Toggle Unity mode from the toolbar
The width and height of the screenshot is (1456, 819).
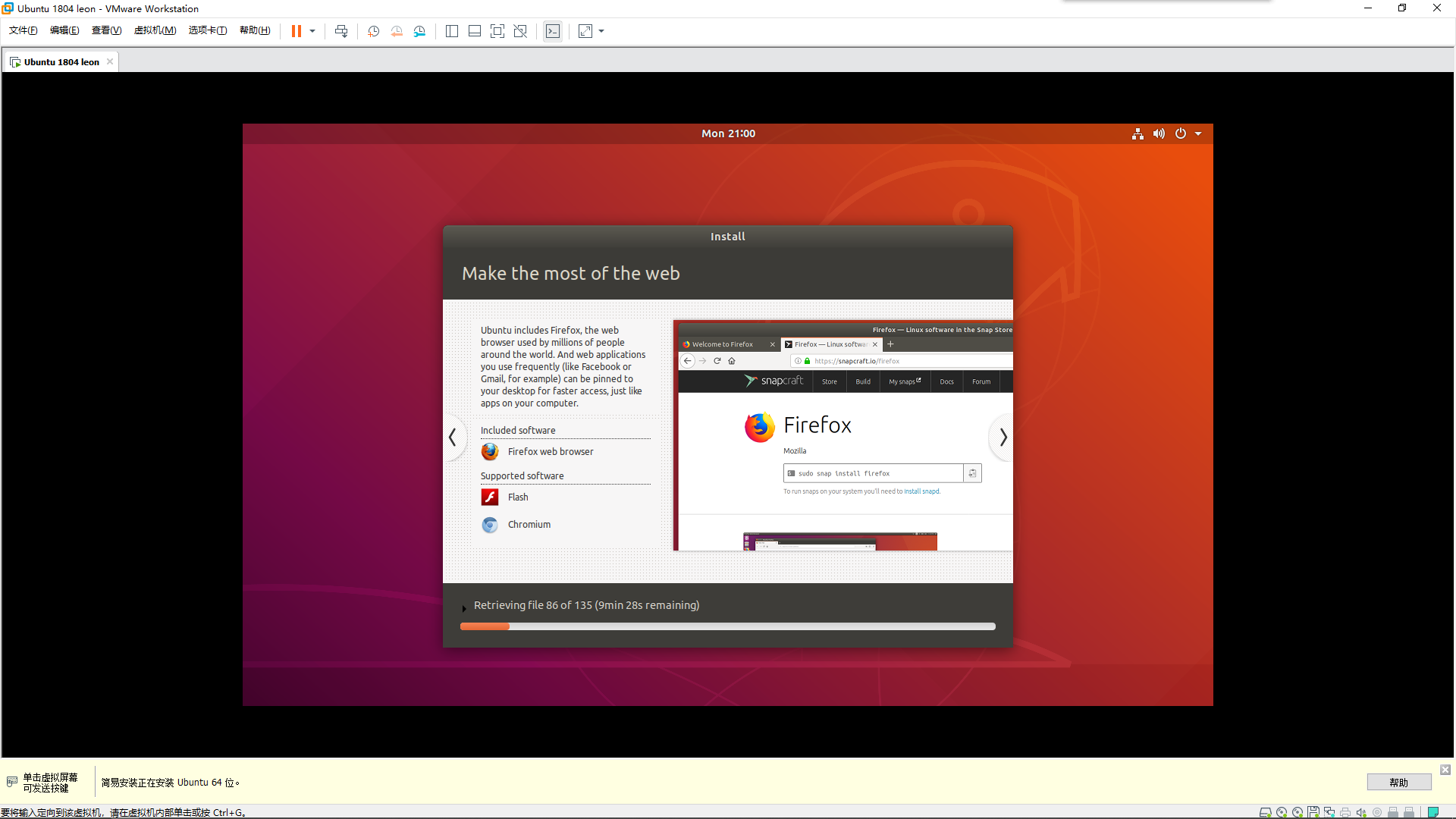(520, 31)
